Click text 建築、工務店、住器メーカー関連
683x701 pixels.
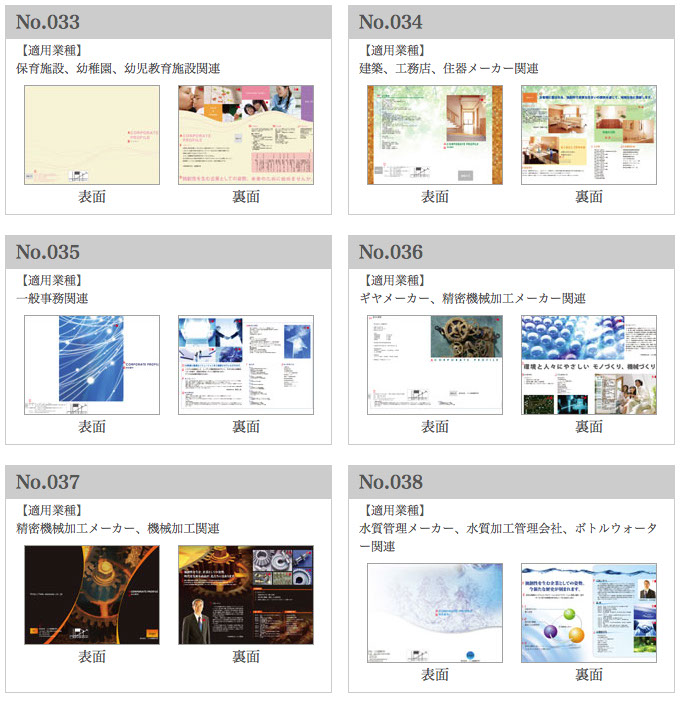tap(448, 68)
